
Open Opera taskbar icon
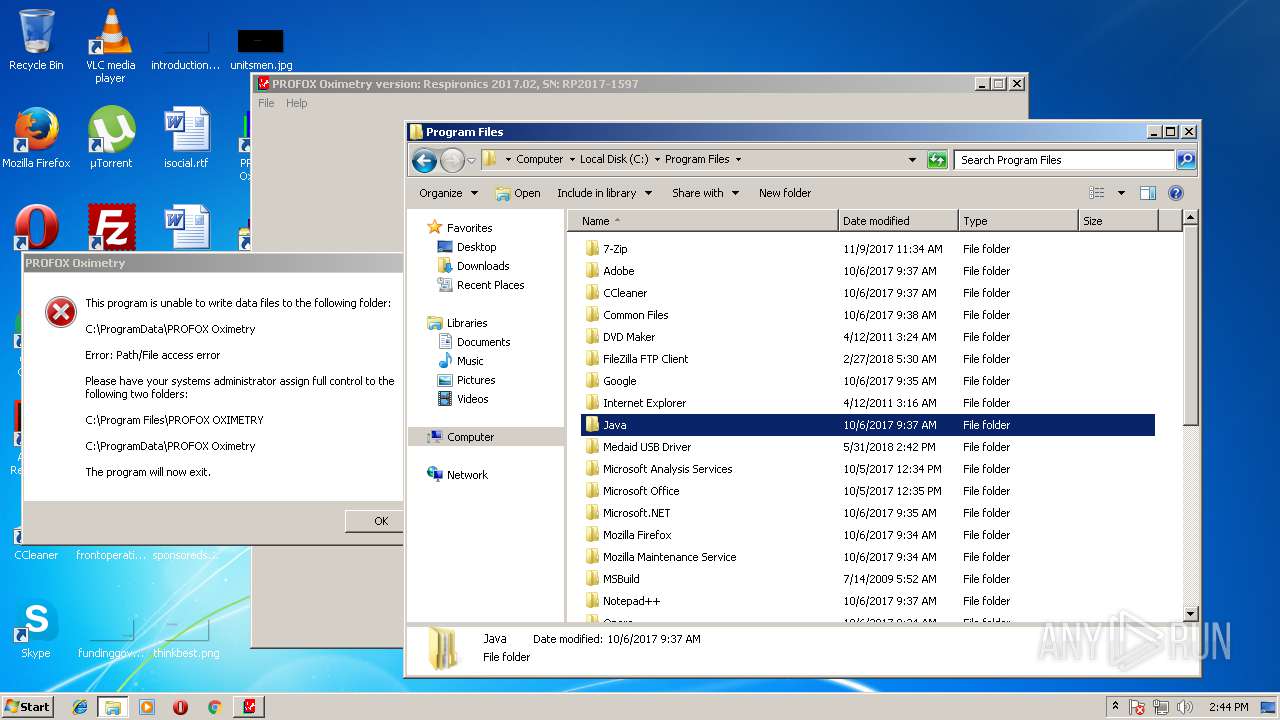(180, 707)
